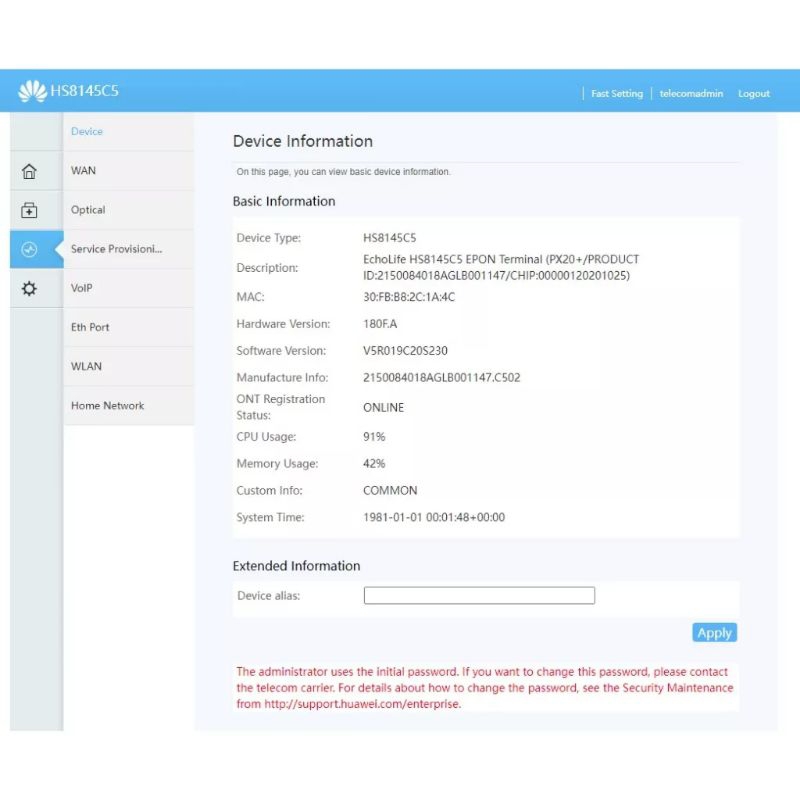Click the Huawei logo in header
Screen dimensions: 800x800
click(x=32, y=93)
